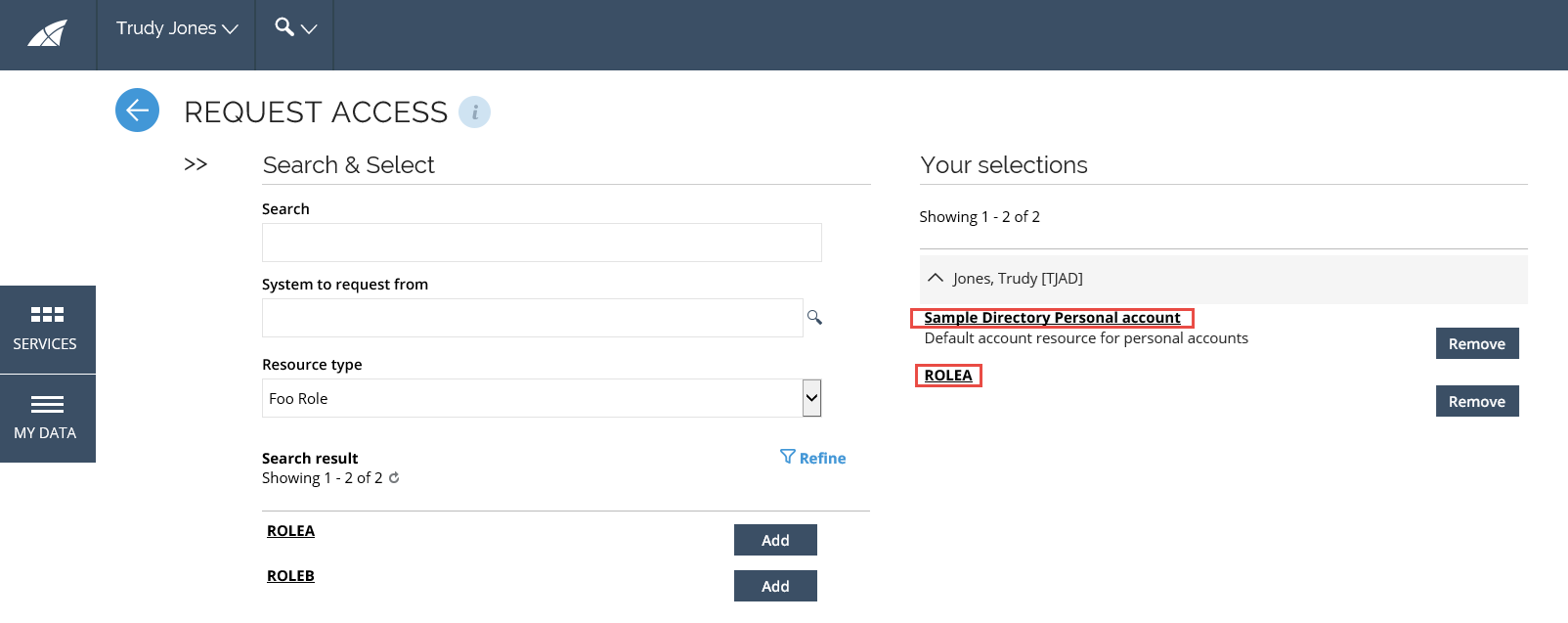This screenshot has height=623, width=1568.
Task: Refresh search results using reload icon
Action: (x=394, y=478)
